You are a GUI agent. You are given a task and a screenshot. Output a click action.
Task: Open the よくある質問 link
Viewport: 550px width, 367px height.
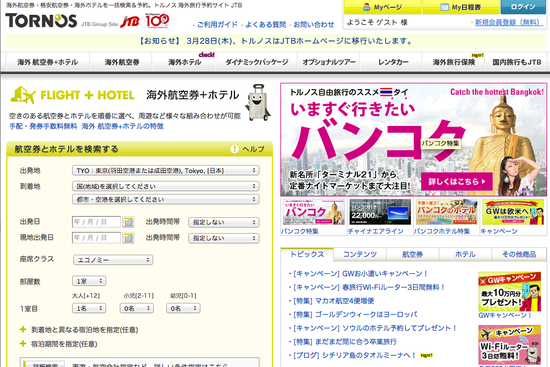(266, 25)
